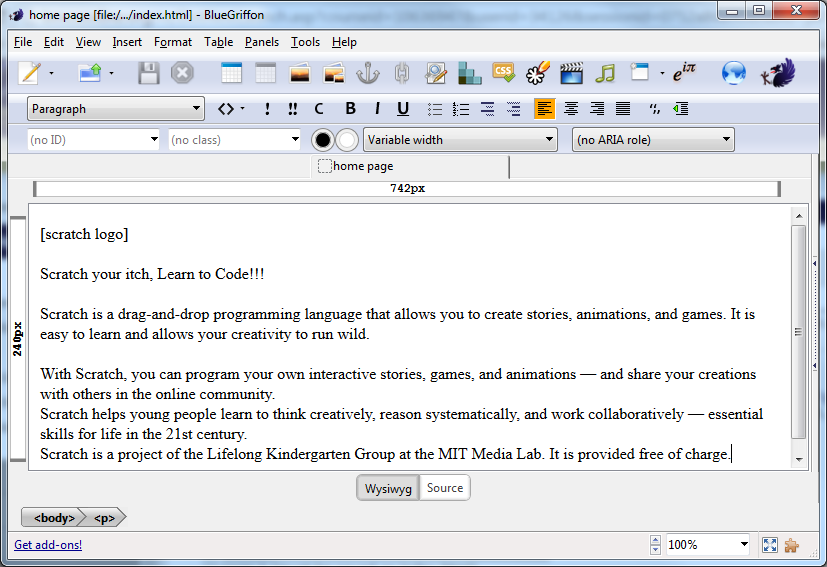The image size is (827, 567).
Task: Toggle the ordered numbered list
Action: point(460,109)
